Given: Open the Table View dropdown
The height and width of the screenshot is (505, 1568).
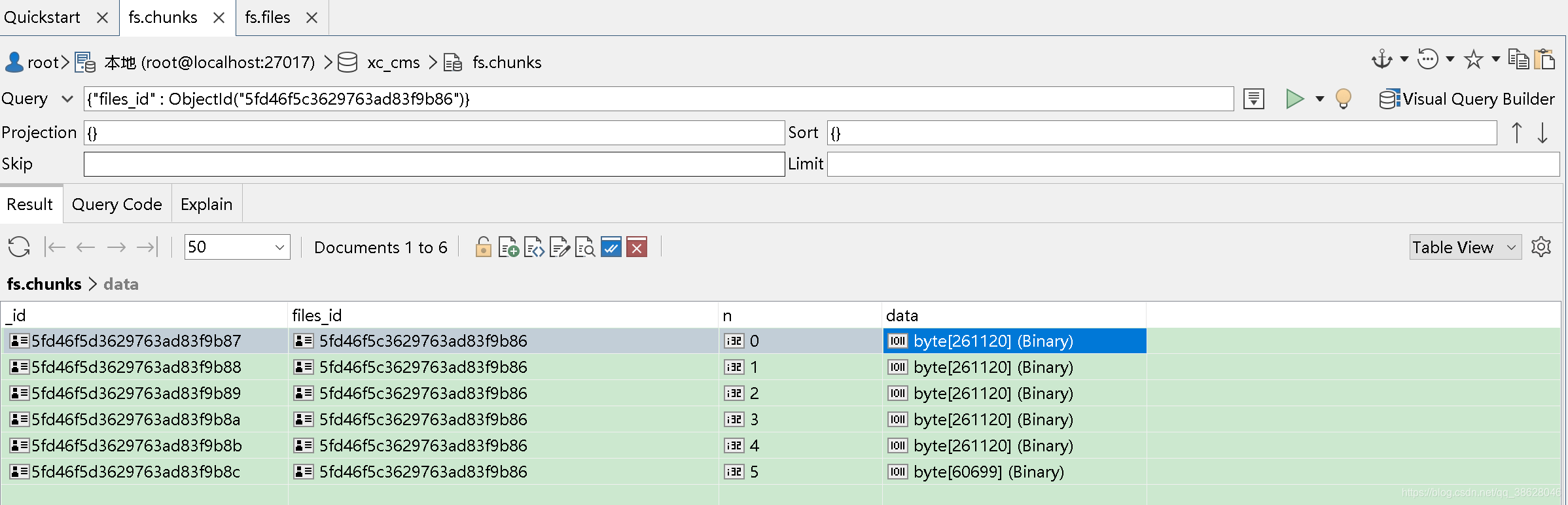Looking at the screenshot, I should point(1465,247).
